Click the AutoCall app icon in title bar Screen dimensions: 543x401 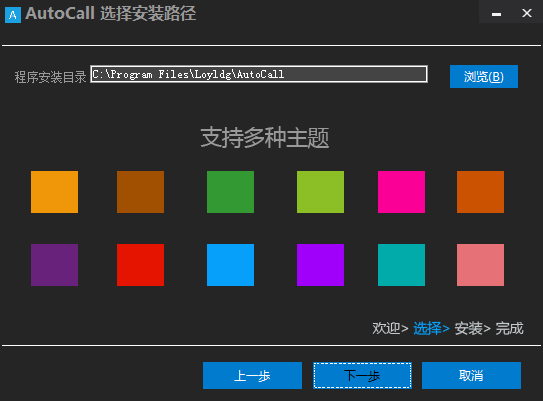(x=13, y=15)
